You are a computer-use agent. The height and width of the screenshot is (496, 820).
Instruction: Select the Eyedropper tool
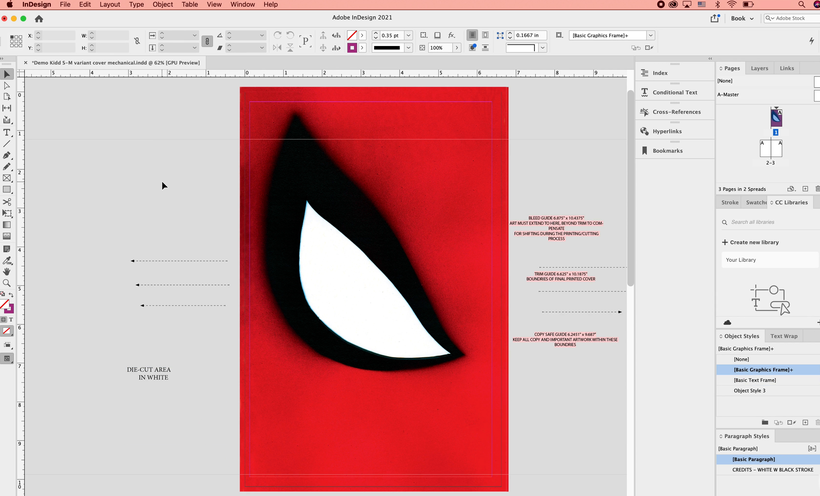coord(7,261)
